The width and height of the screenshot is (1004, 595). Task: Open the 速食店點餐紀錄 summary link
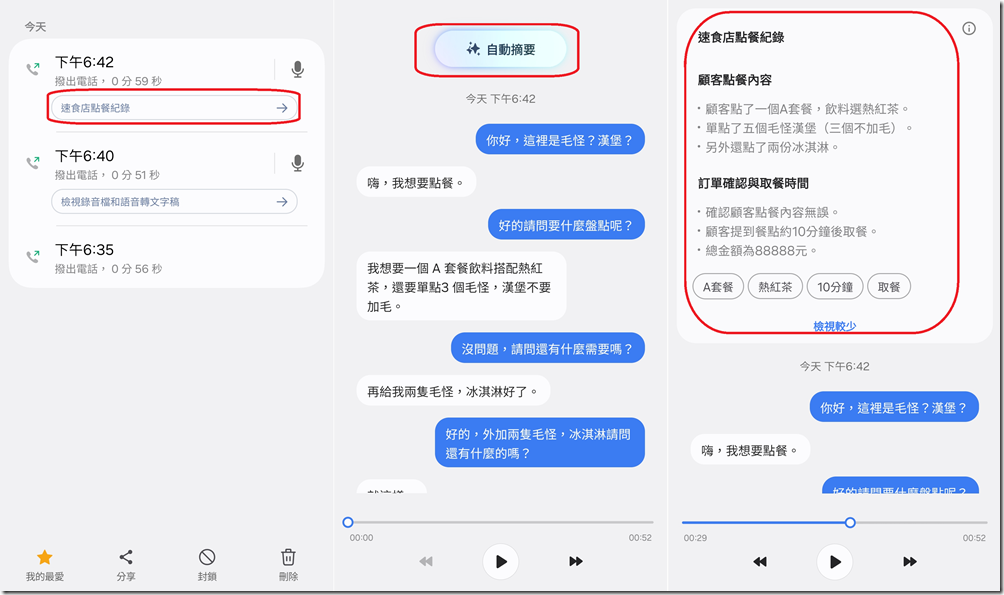[174, 108]
